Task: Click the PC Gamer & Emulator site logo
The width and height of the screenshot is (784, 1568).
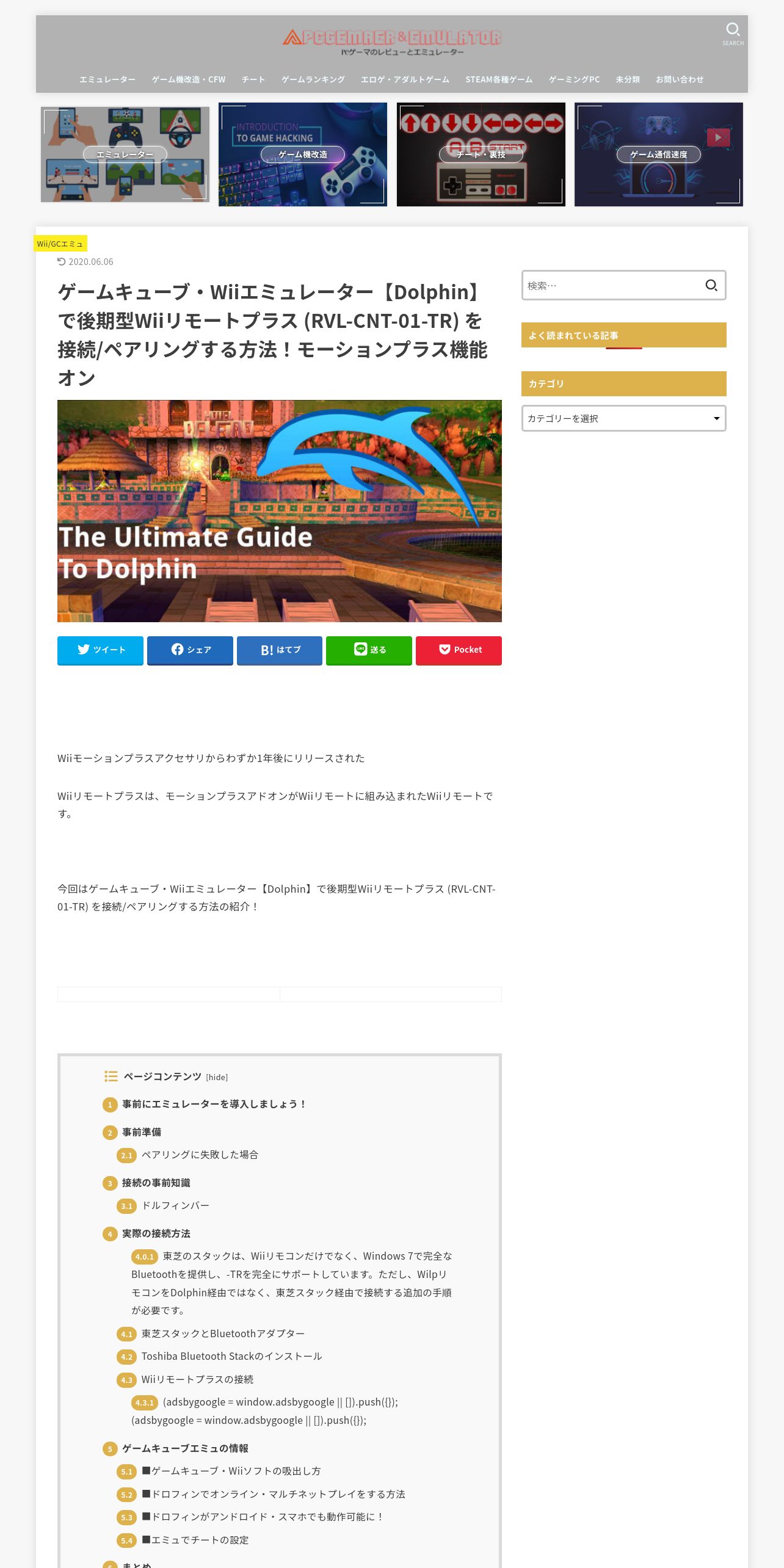Action: coord(392,42)
